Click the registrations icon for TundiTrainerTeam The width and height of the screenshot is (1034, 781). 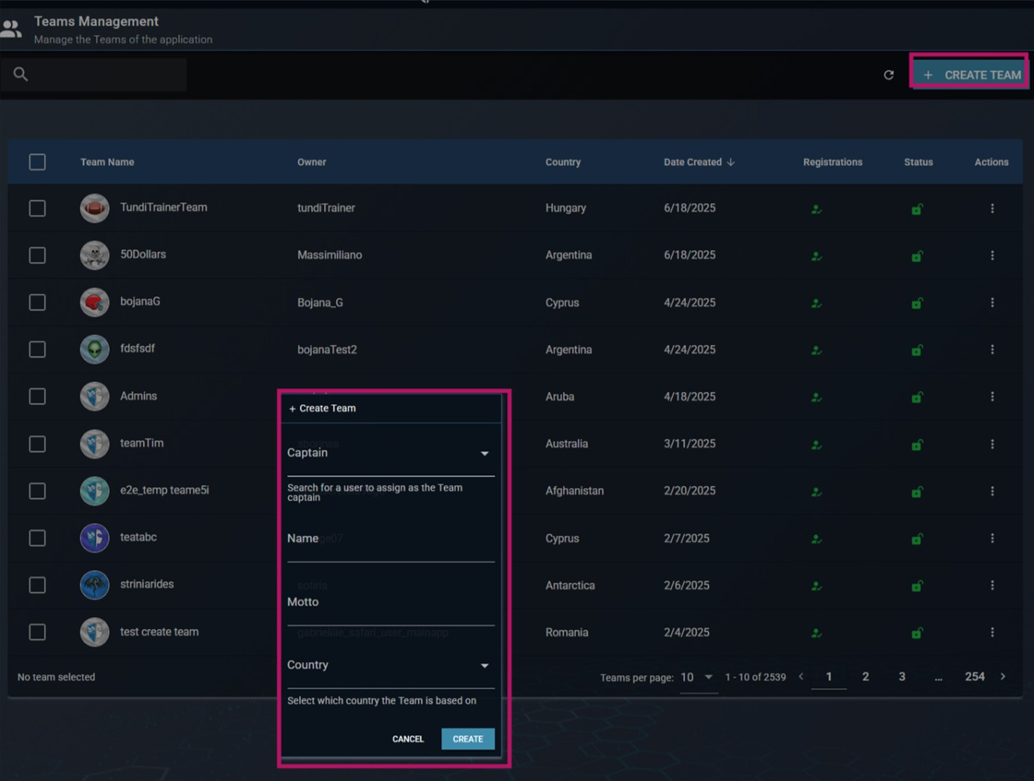816,208
